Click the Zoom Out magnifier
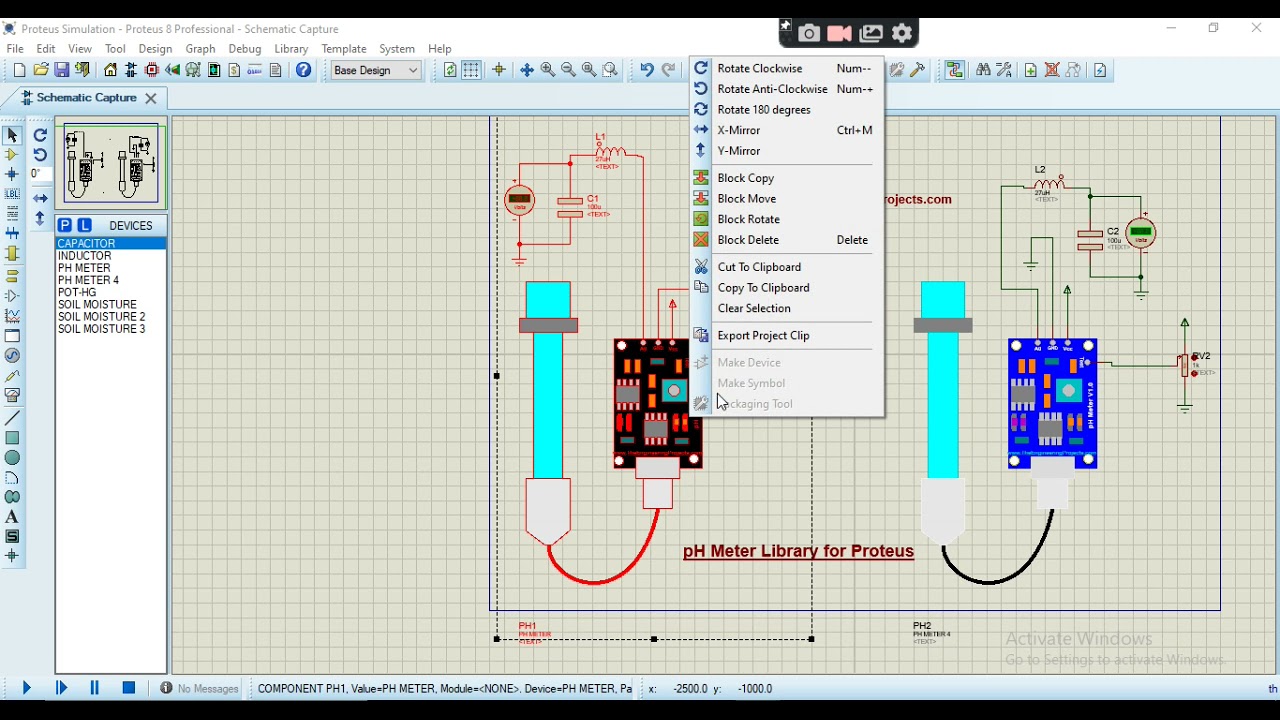The height and width of the screenshot is (720, 1280). (x=569, y=70)
